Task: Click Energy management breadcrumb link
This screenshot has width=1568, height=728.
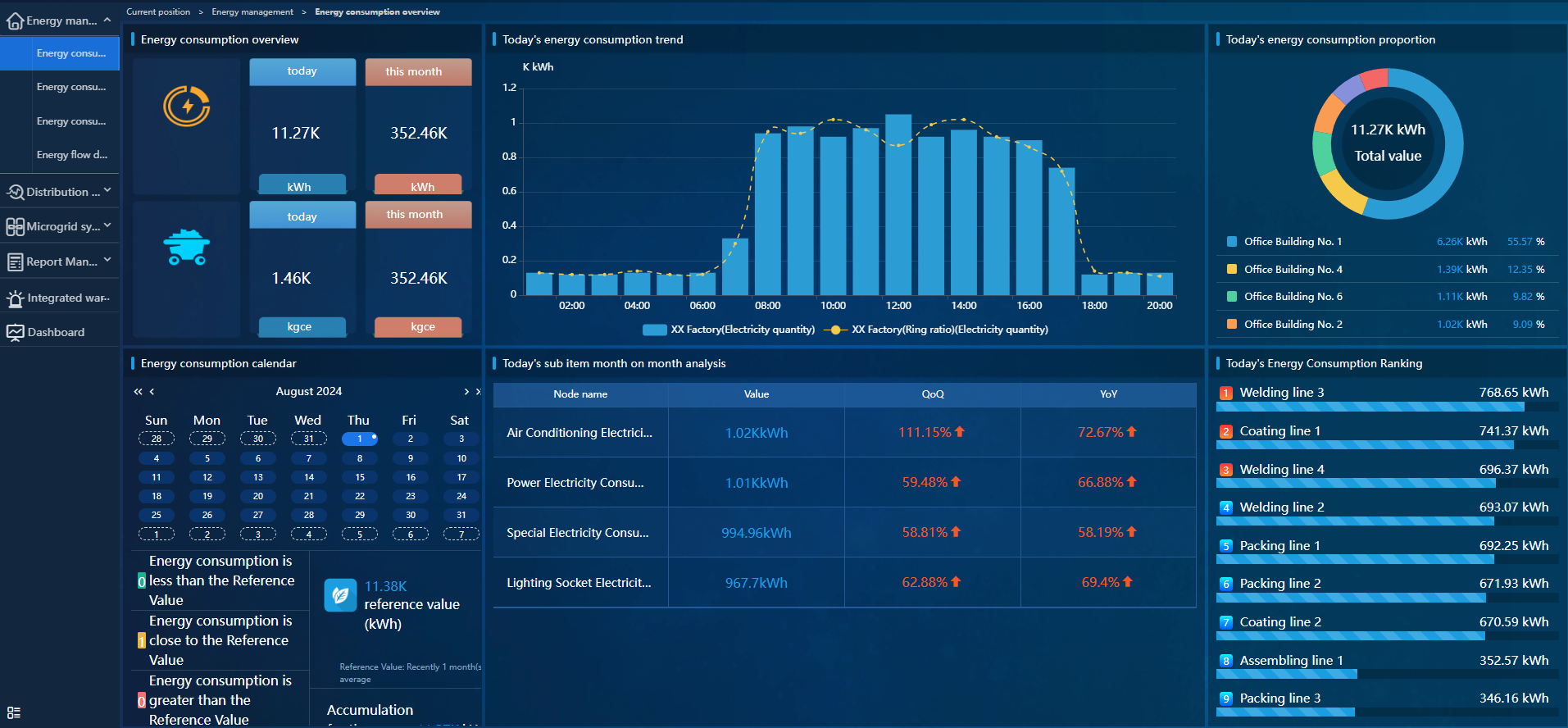Action: [252, 12]
